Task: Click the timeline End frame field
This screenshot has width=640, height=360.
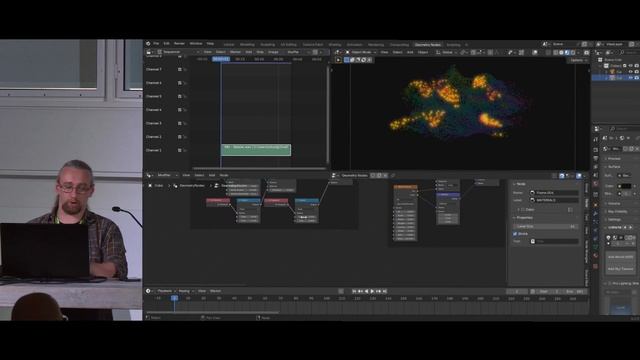Action: coord(574,291)
